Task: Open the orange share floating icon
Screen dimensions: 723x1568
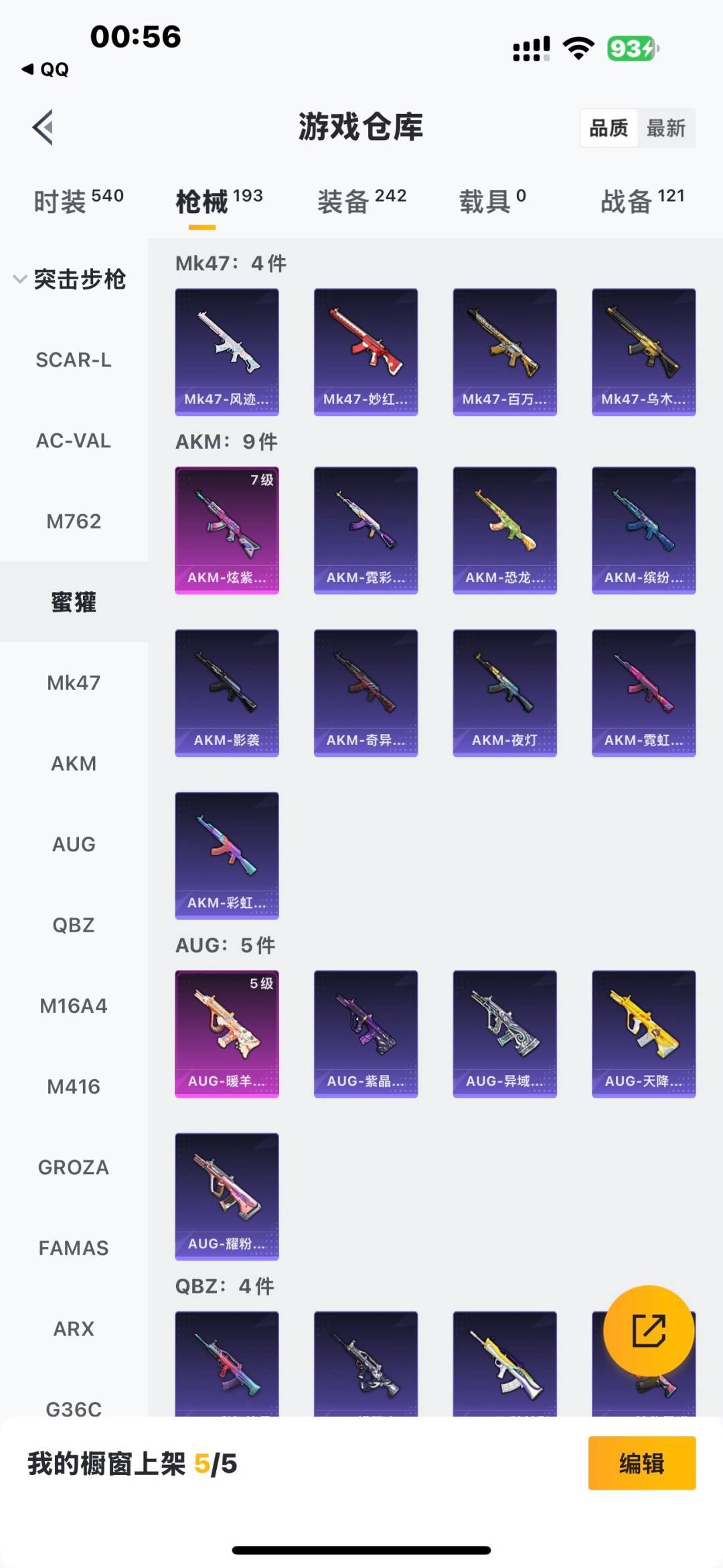Action: pos(649,1330)
